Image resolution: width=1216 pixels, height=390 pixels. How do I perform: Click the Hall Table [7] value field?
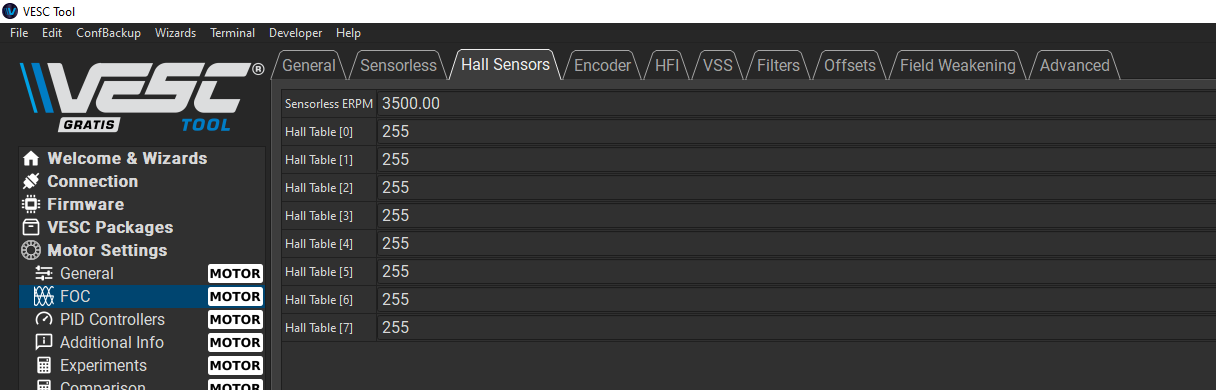[796, 328]
